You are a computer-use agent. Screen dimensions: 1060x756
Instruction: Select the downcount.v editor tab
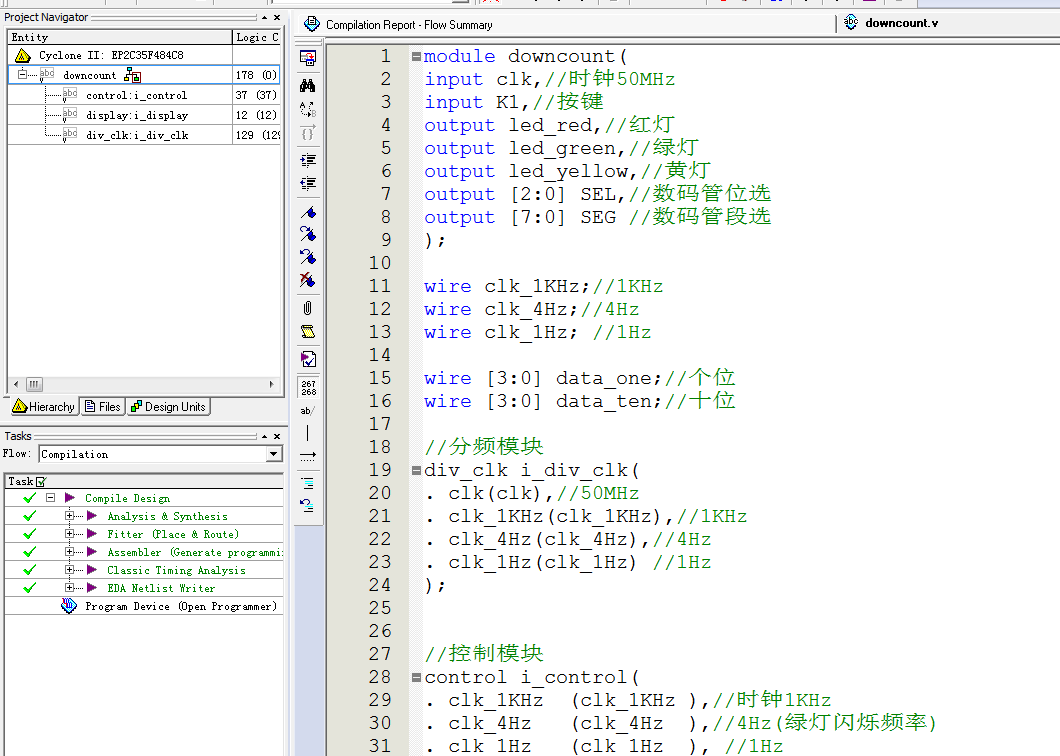click(901, 23)
